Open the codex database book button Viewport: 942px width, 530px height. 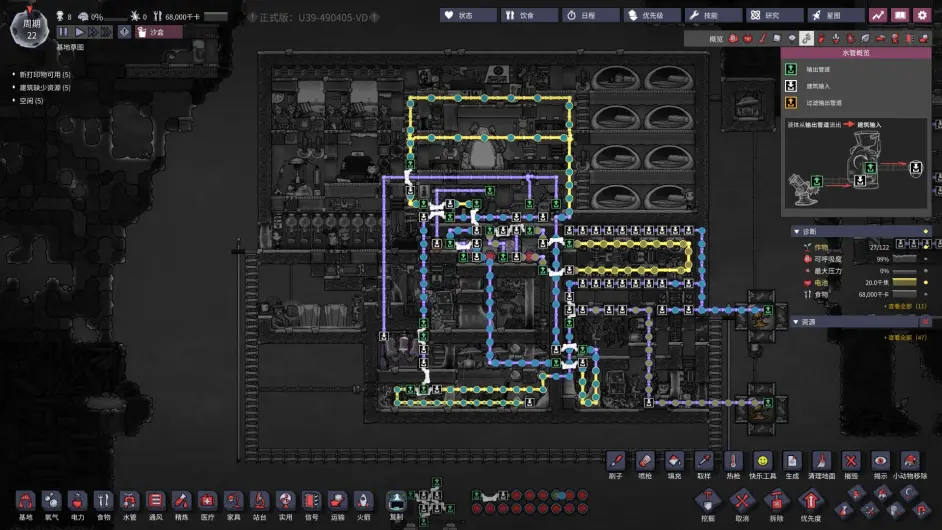point(900,16)
